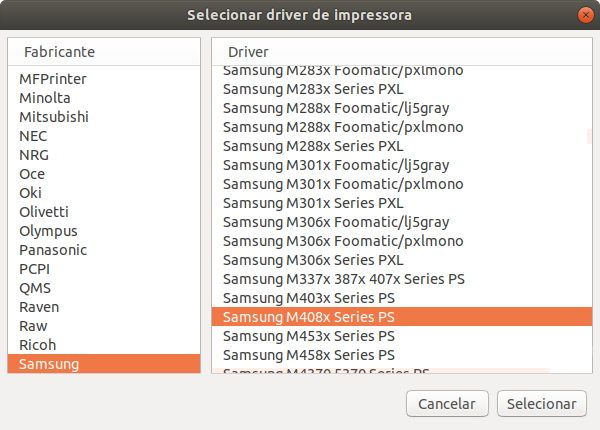Click the Cancelar button

coord(447,404)
